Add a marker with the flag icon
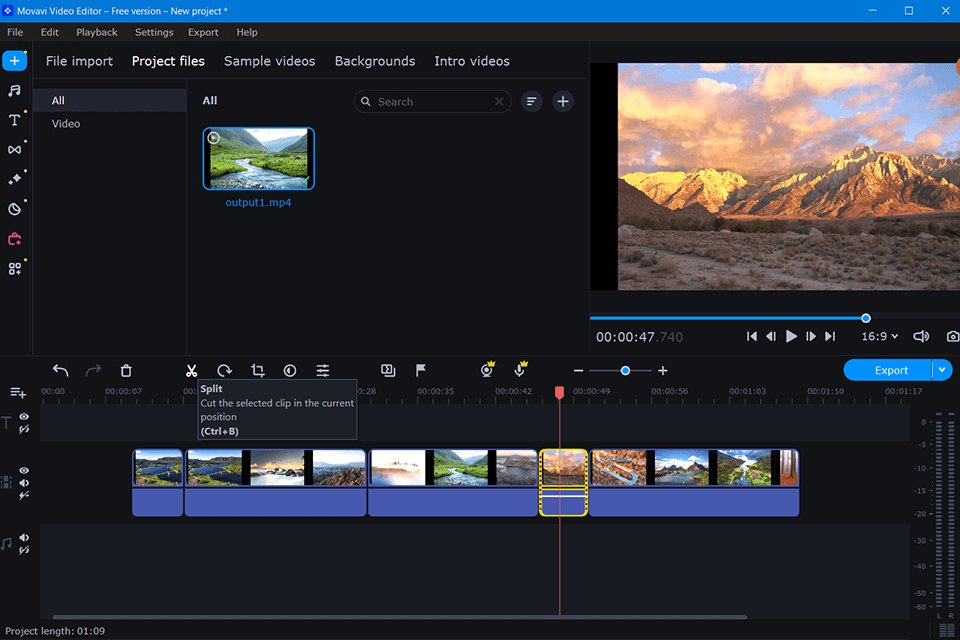The image size is (960, 640). pyautogui.click(x=421, y=370)
